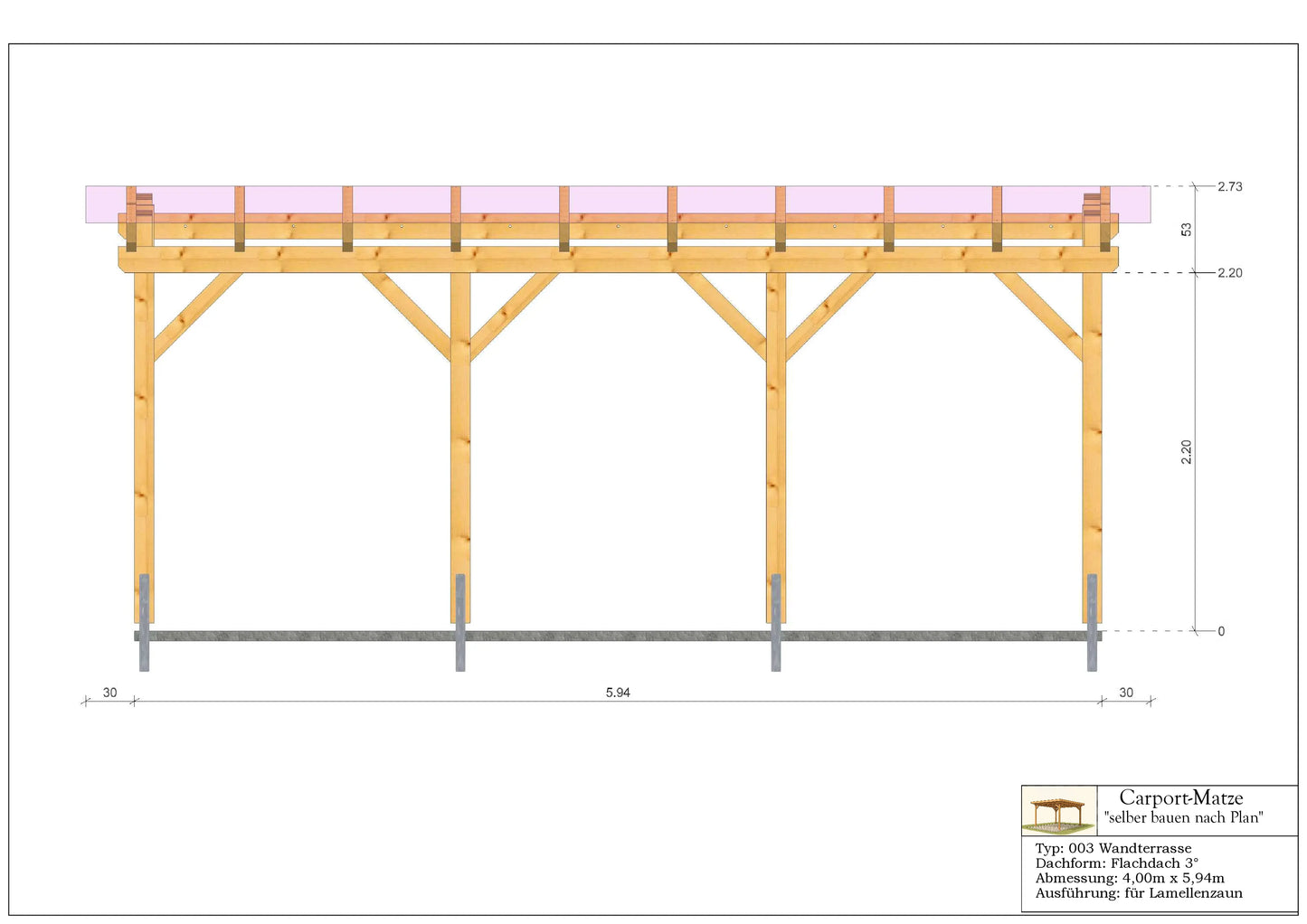Viewport: 1307px width, 924px height.
Task: Click the 0 ground level label
Action: pyautogui.click(x=1221, y=631)
